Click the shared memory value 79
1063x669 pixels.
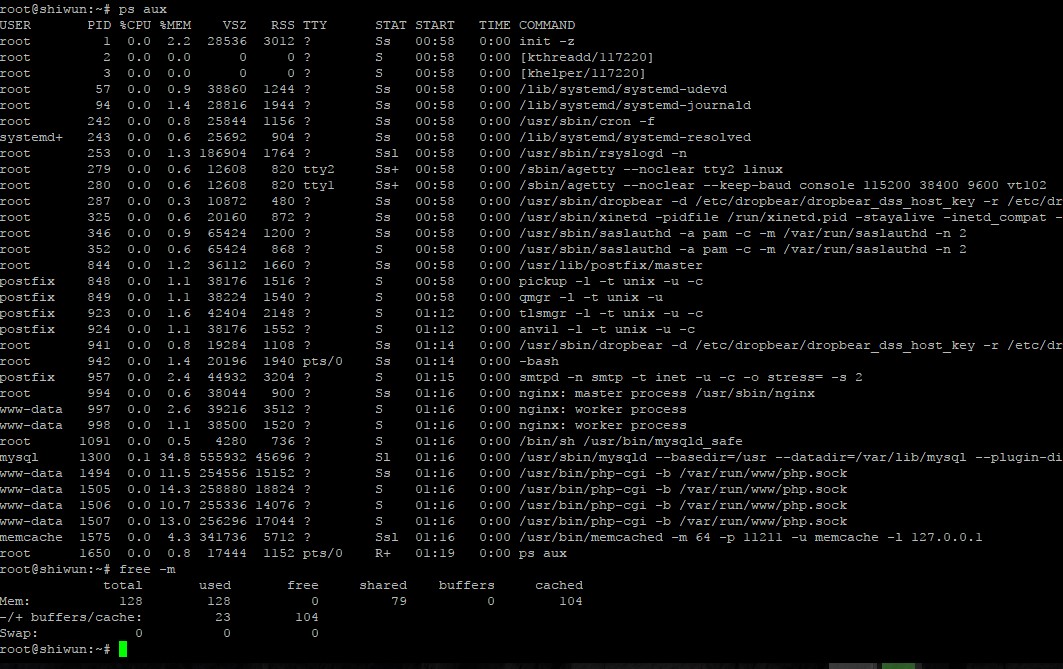coord(399,601)
